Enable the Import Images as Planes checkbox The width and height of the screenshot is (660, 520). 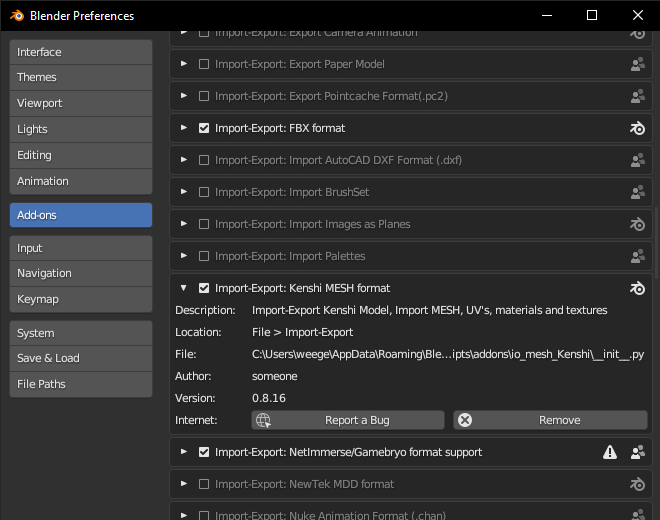(204, 224)
